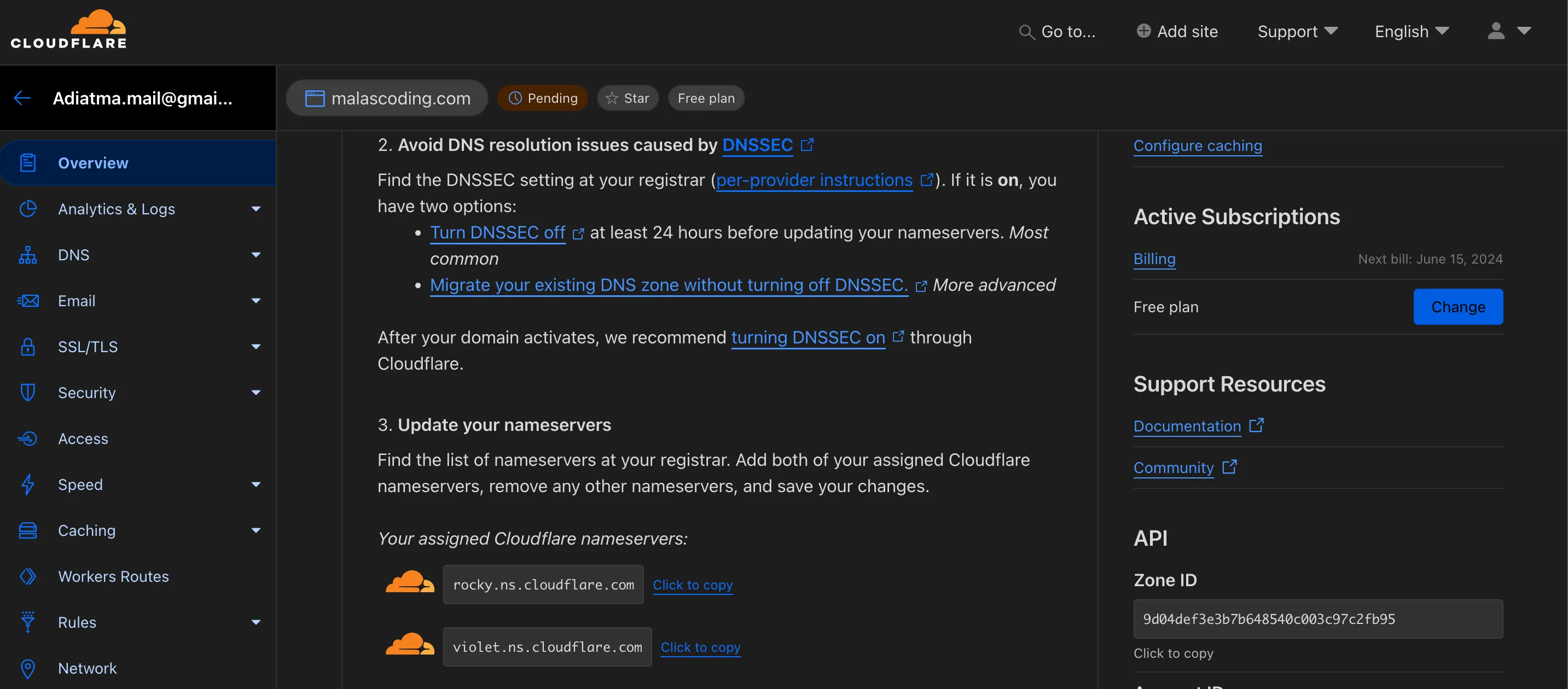This screenshot has height=689, width=1568.
Task: Click to copy violet.ns.cloudflare.com
Action: point(701,647)
